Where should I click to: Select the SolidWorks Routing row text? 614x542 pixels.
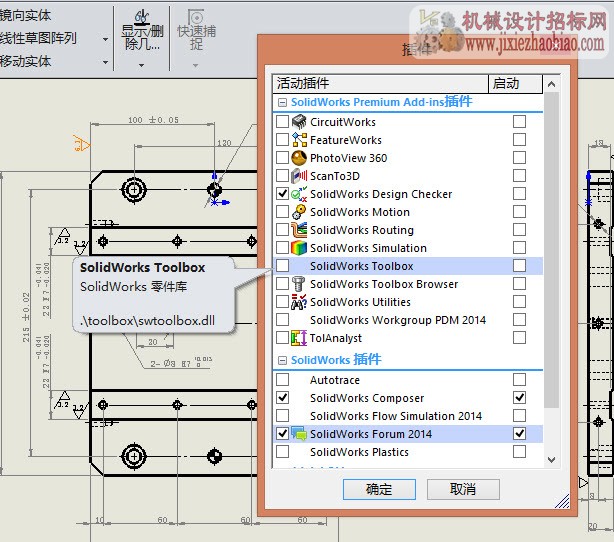coord(362,230)
